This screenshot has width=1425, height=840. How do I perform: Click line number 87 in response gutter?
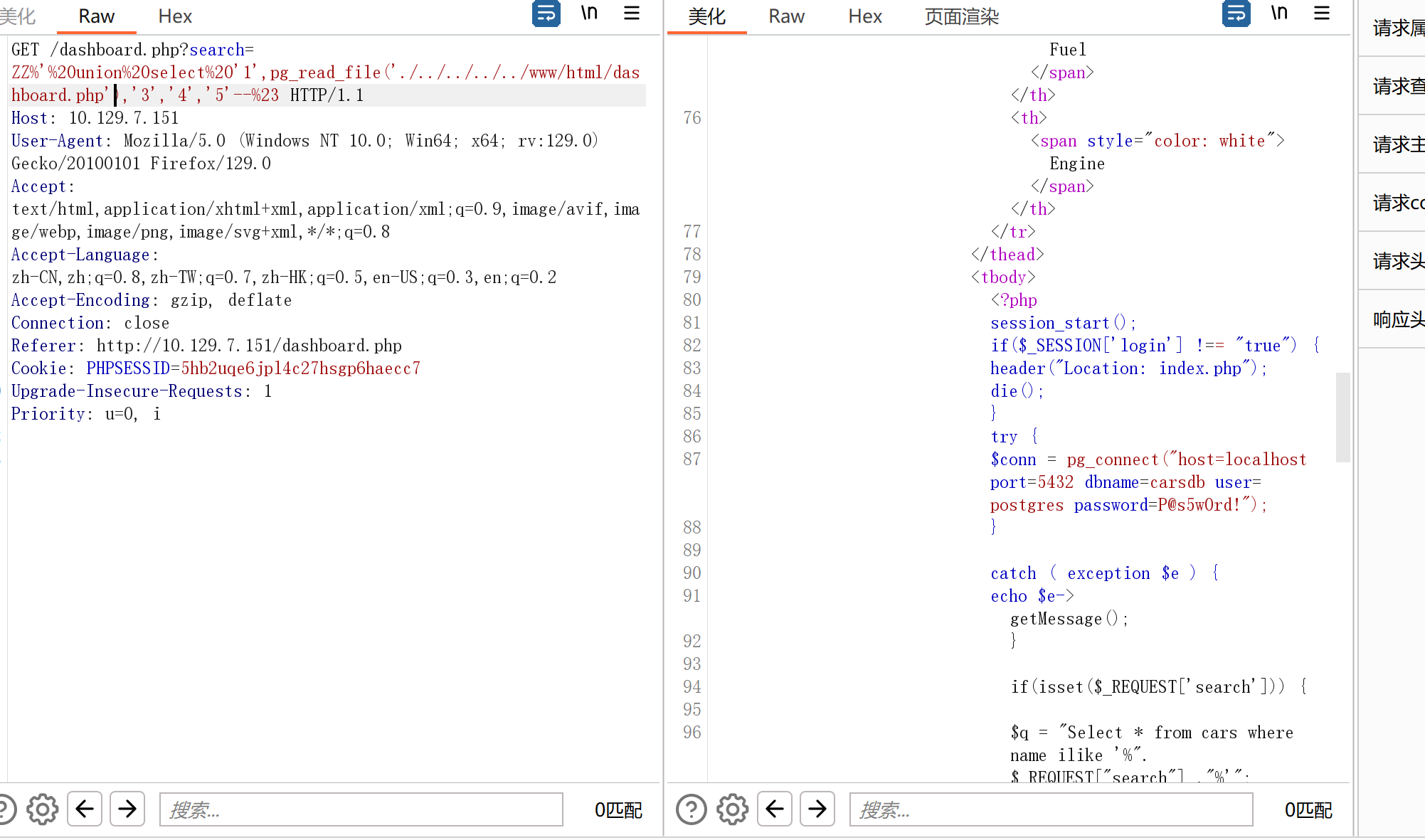692,459
